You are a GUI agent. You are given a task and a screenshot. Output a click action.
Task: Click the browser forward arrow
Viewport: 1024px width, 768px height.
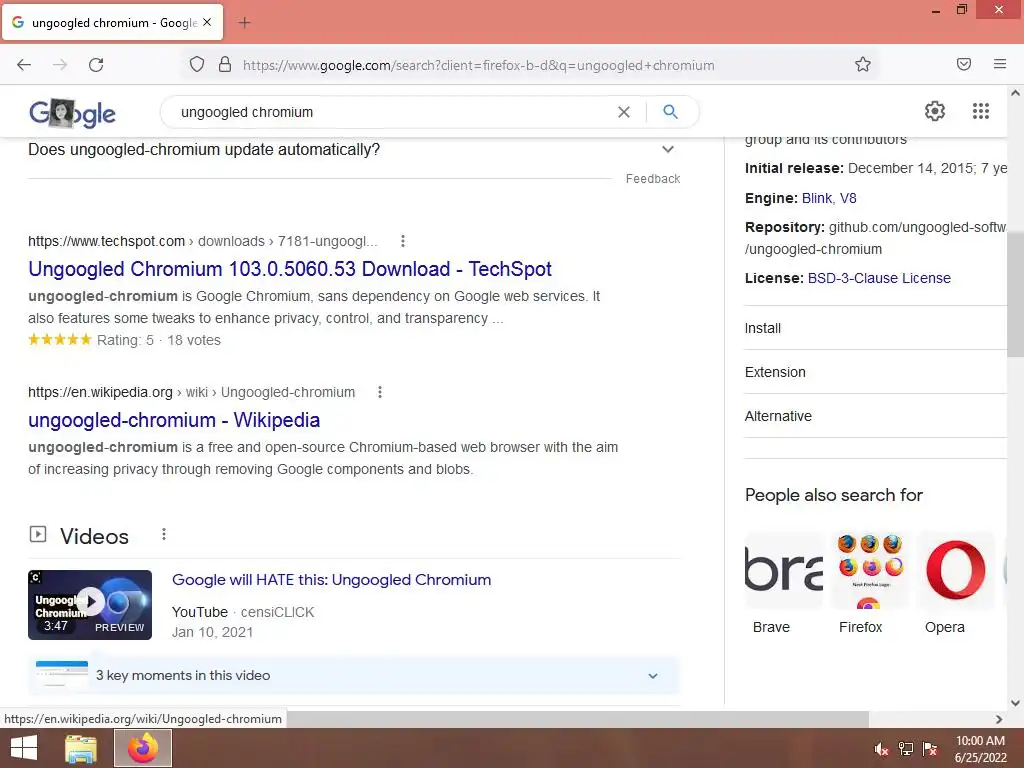coord(60,65)
